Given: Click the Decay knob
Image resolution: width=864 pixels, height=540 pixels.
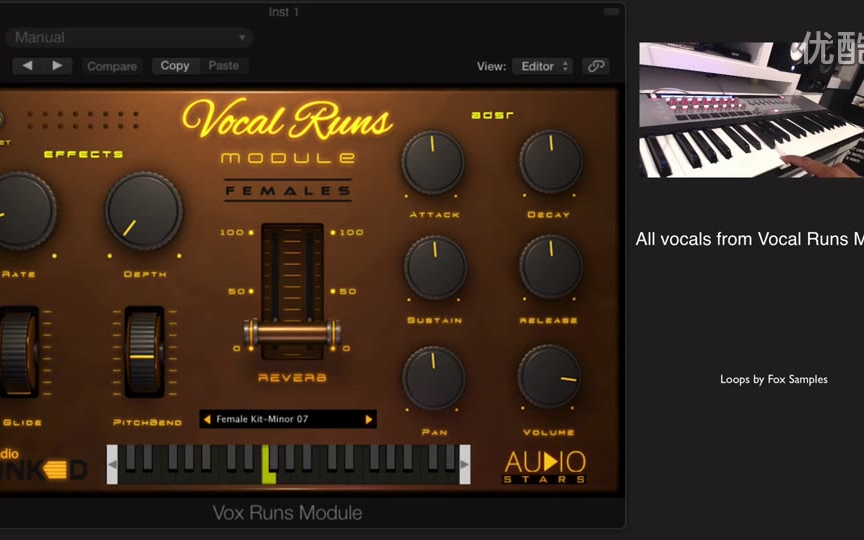Looking at the screenshot, I should click(551, 161).
